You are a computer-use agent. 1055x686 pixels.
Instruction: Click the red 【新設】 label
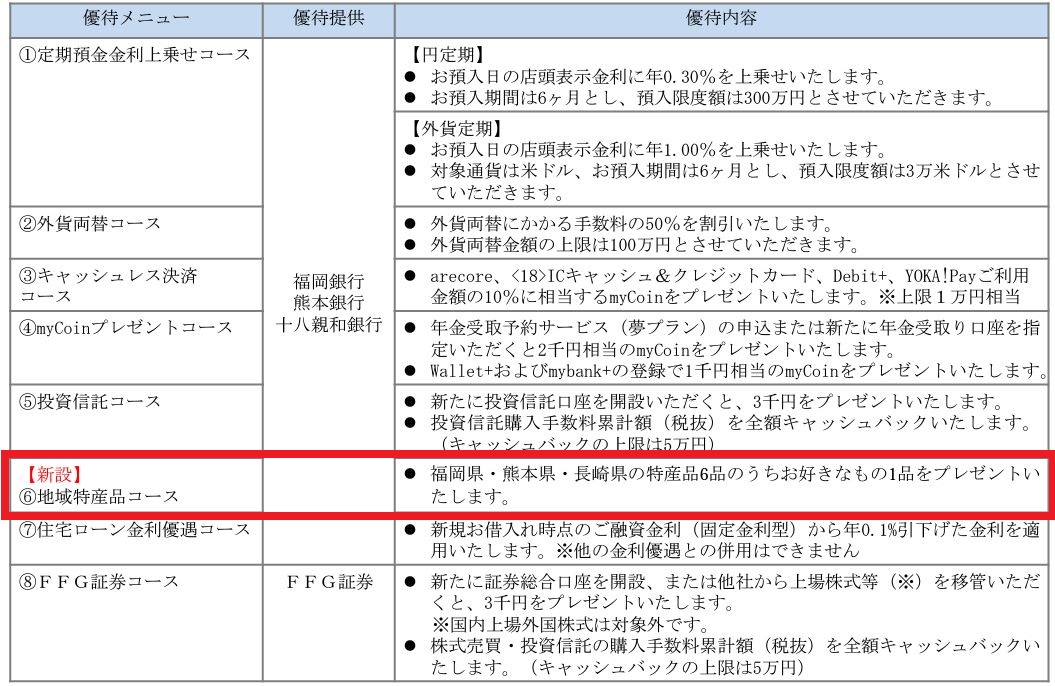55,474
